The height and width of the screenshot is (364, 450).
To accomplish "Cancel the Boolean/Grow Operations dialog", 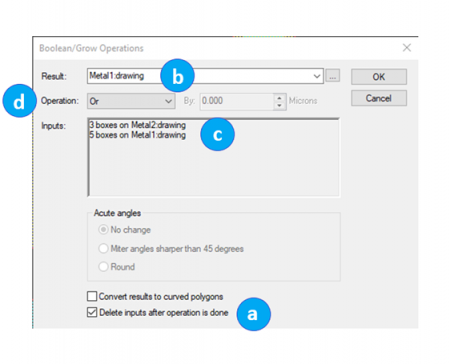I will tap(379, 98).
